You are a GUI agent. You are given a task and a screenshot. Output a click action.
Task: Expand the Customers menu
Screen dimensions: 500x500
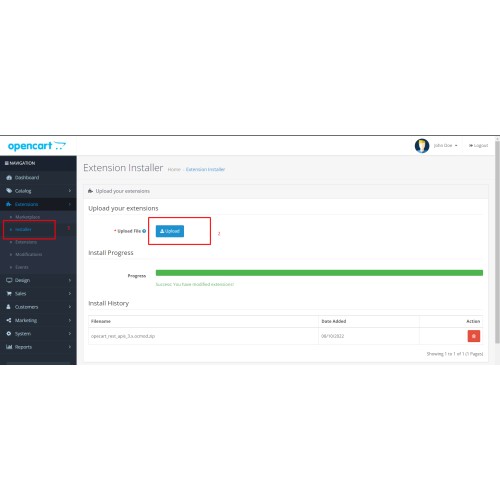tap(38, 307)
